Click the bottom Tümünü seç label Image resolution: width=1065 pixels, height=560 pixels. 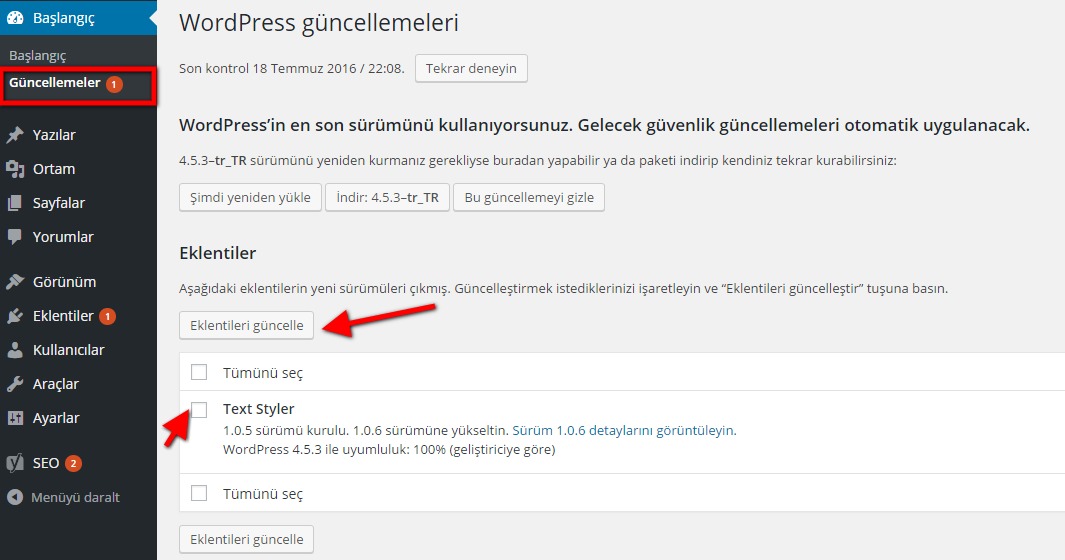[263, 493]
